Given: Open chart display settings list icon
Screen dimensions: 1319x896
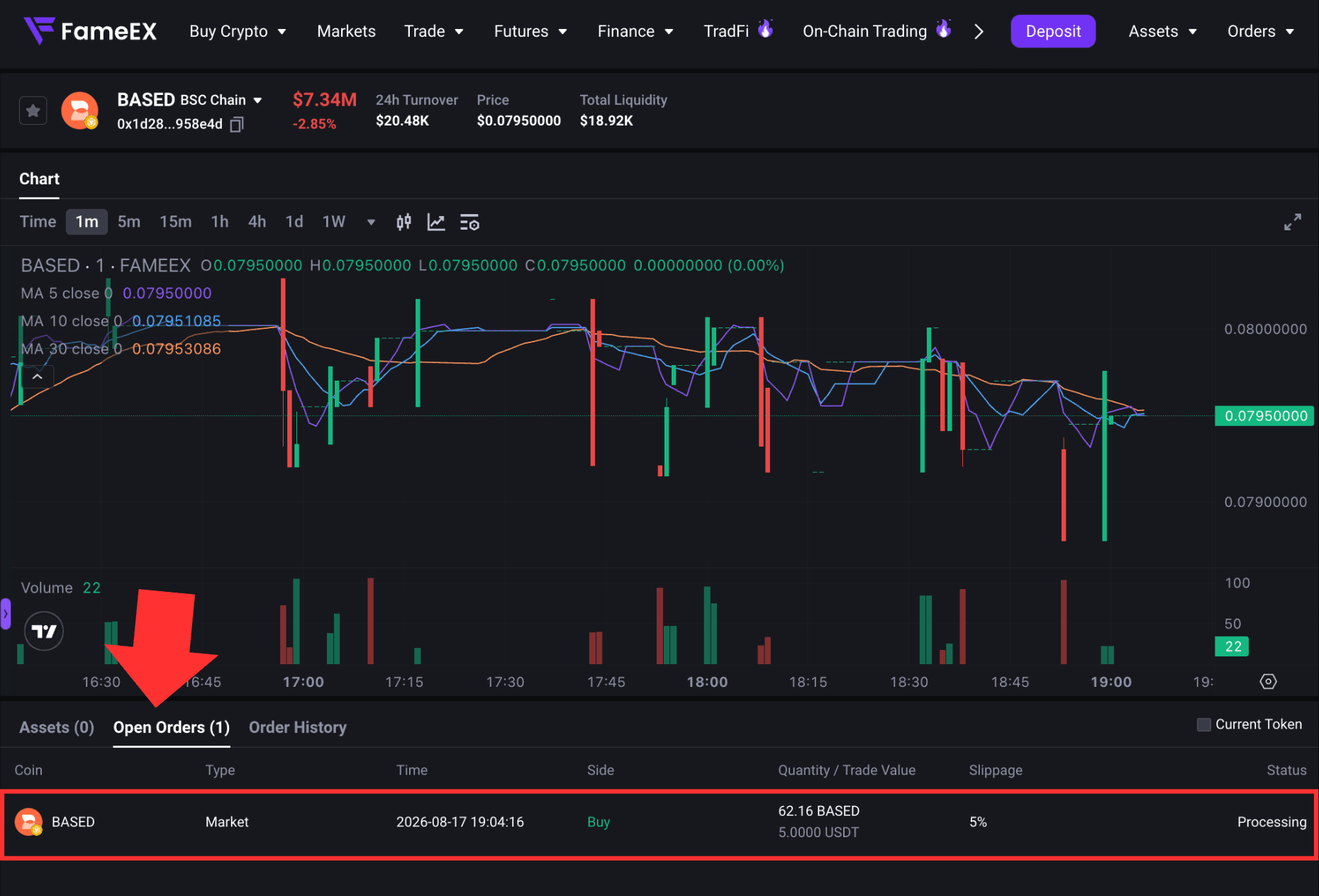Looking at the screenshot, I should [x=469, y=222].
